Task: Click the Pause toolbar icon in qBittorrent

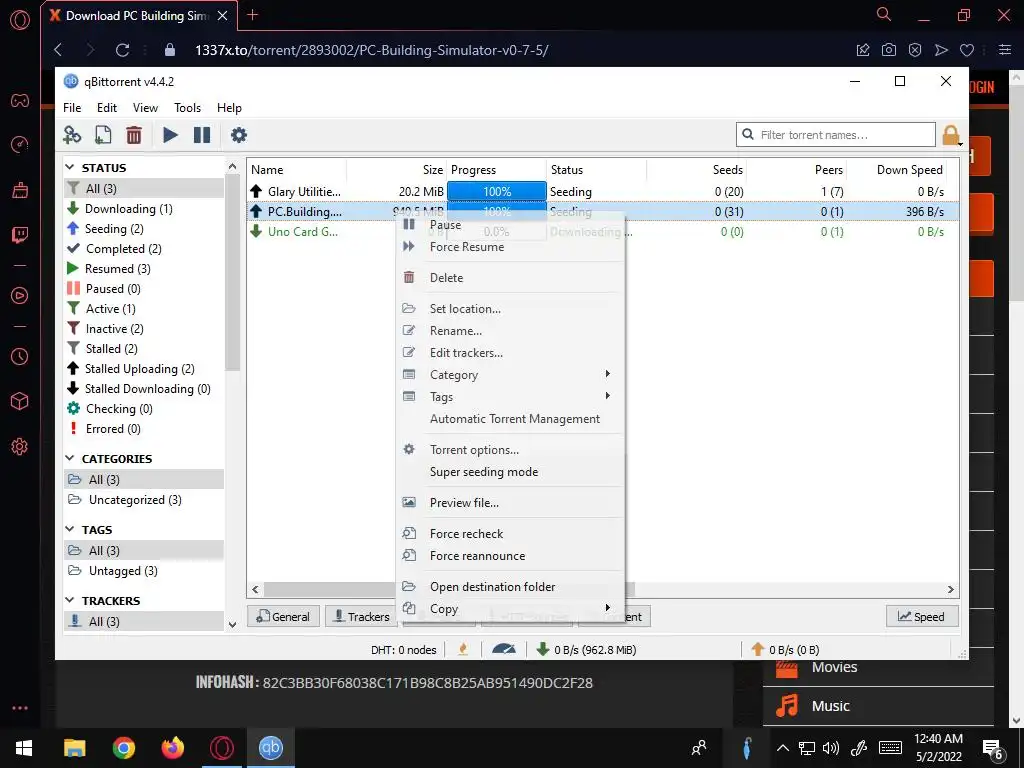Action: pos(202,135)
